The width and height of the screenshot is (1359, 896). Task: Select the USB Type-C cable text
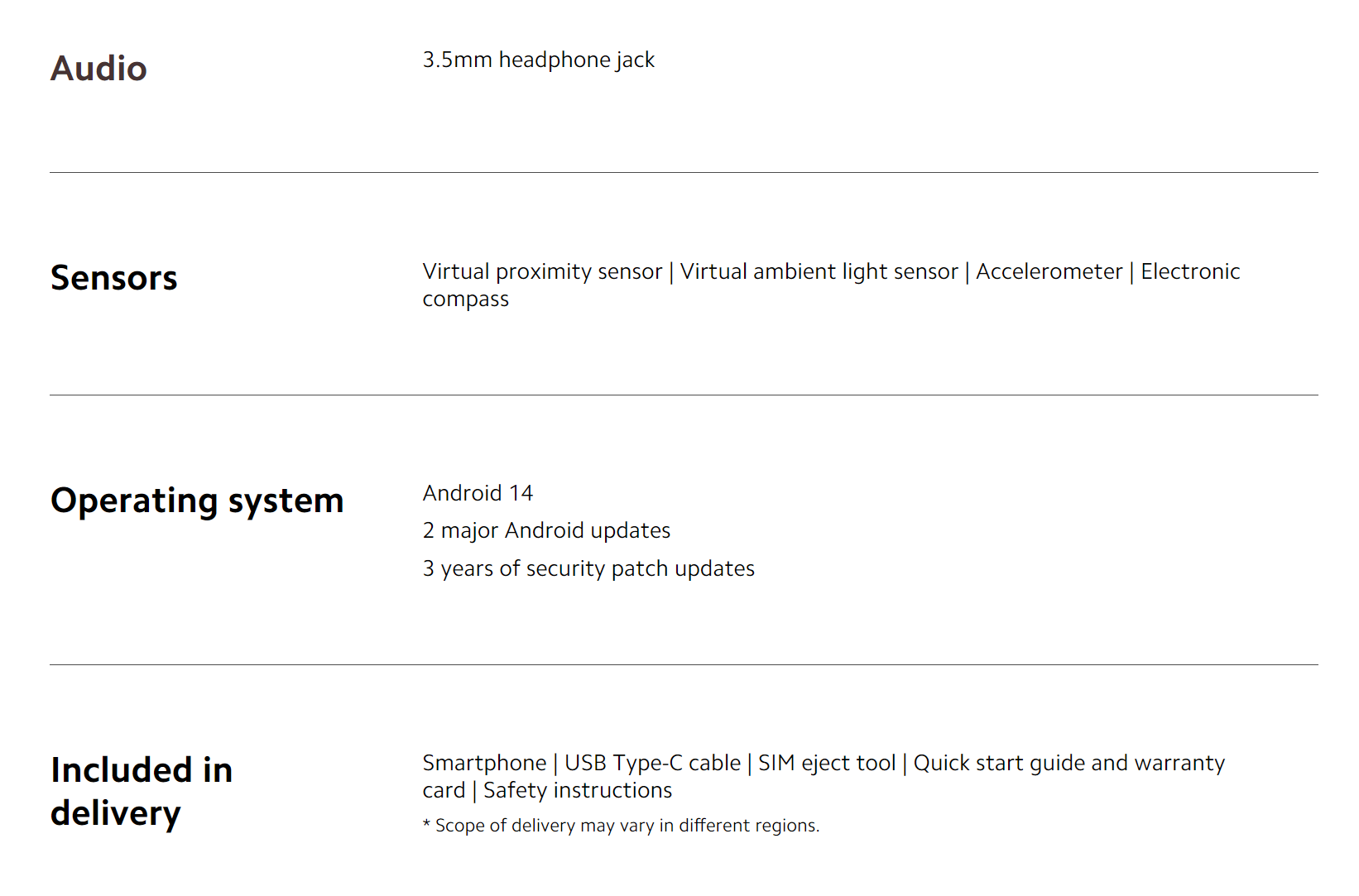pyautogui.click(x=653, y=763)
